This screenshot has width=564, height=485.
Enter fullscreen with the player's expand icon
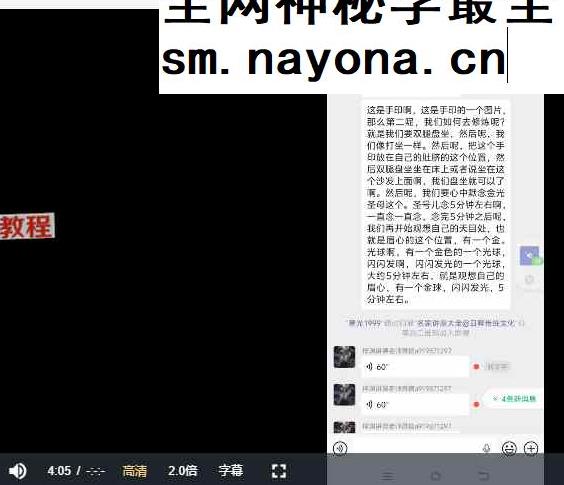(279, 471)
